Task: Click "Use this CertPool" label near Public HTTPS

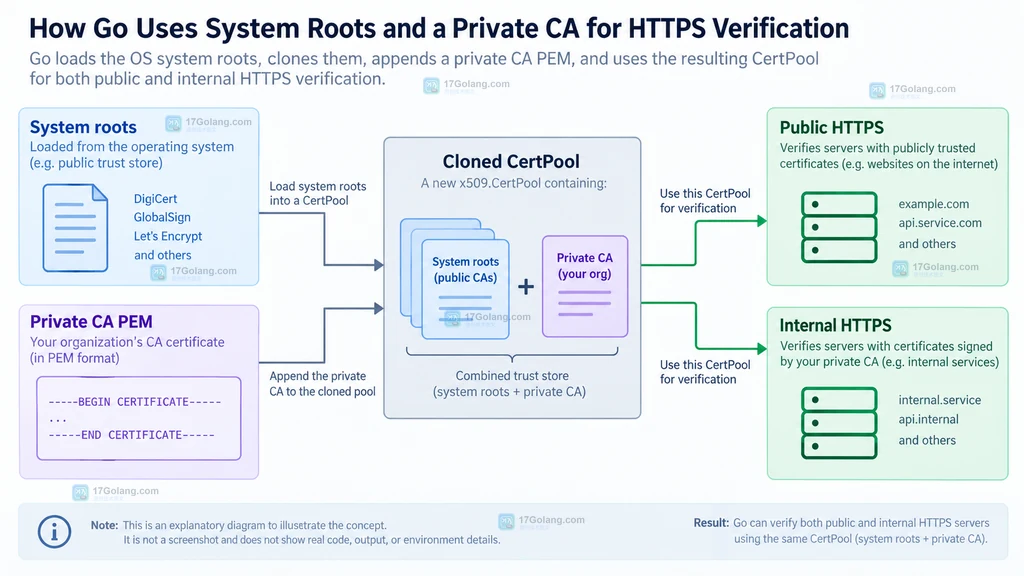Action: click(x=705, y=200)
